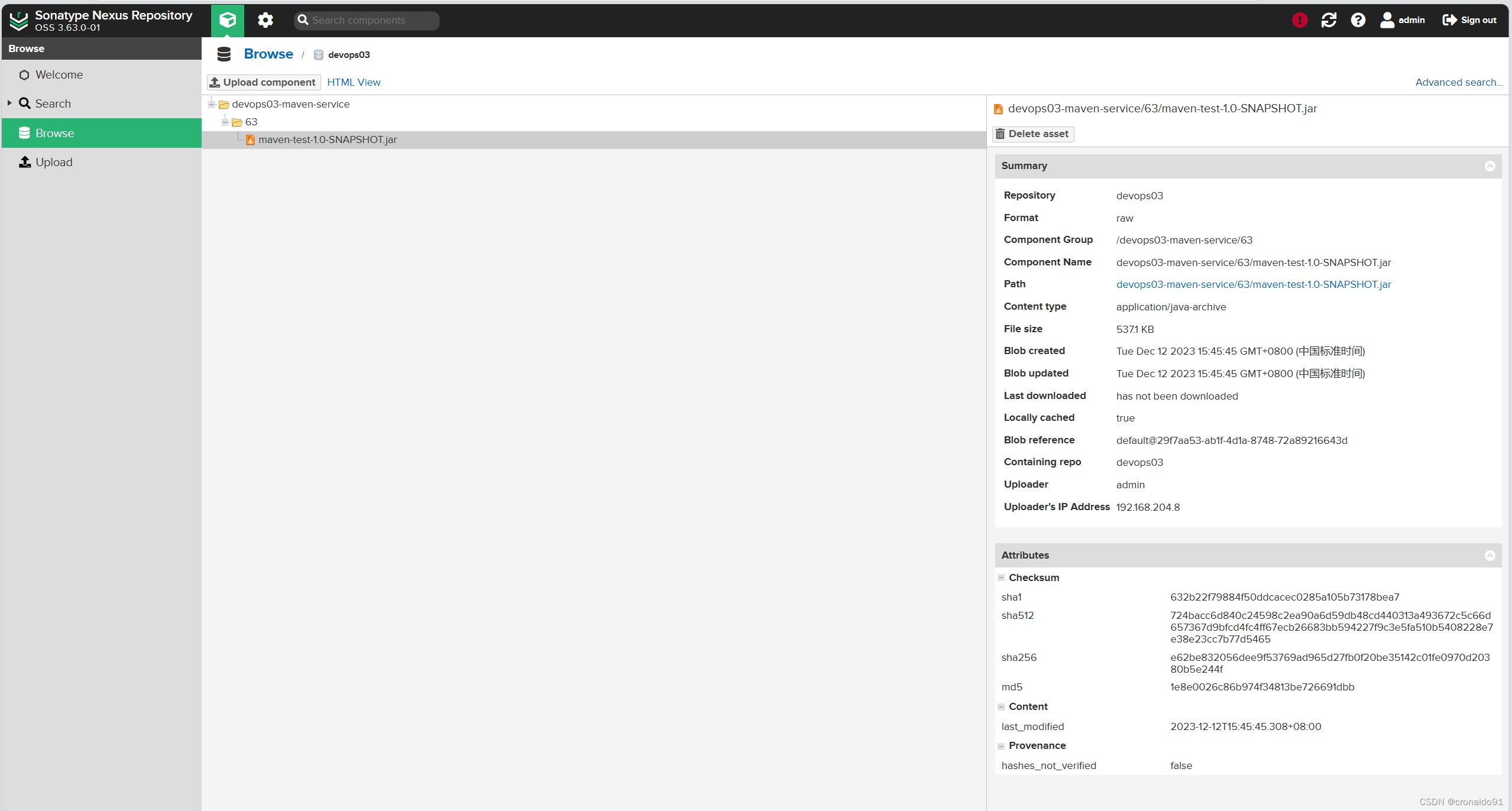Collapse the devops03-maven-service tree folder

212,104
